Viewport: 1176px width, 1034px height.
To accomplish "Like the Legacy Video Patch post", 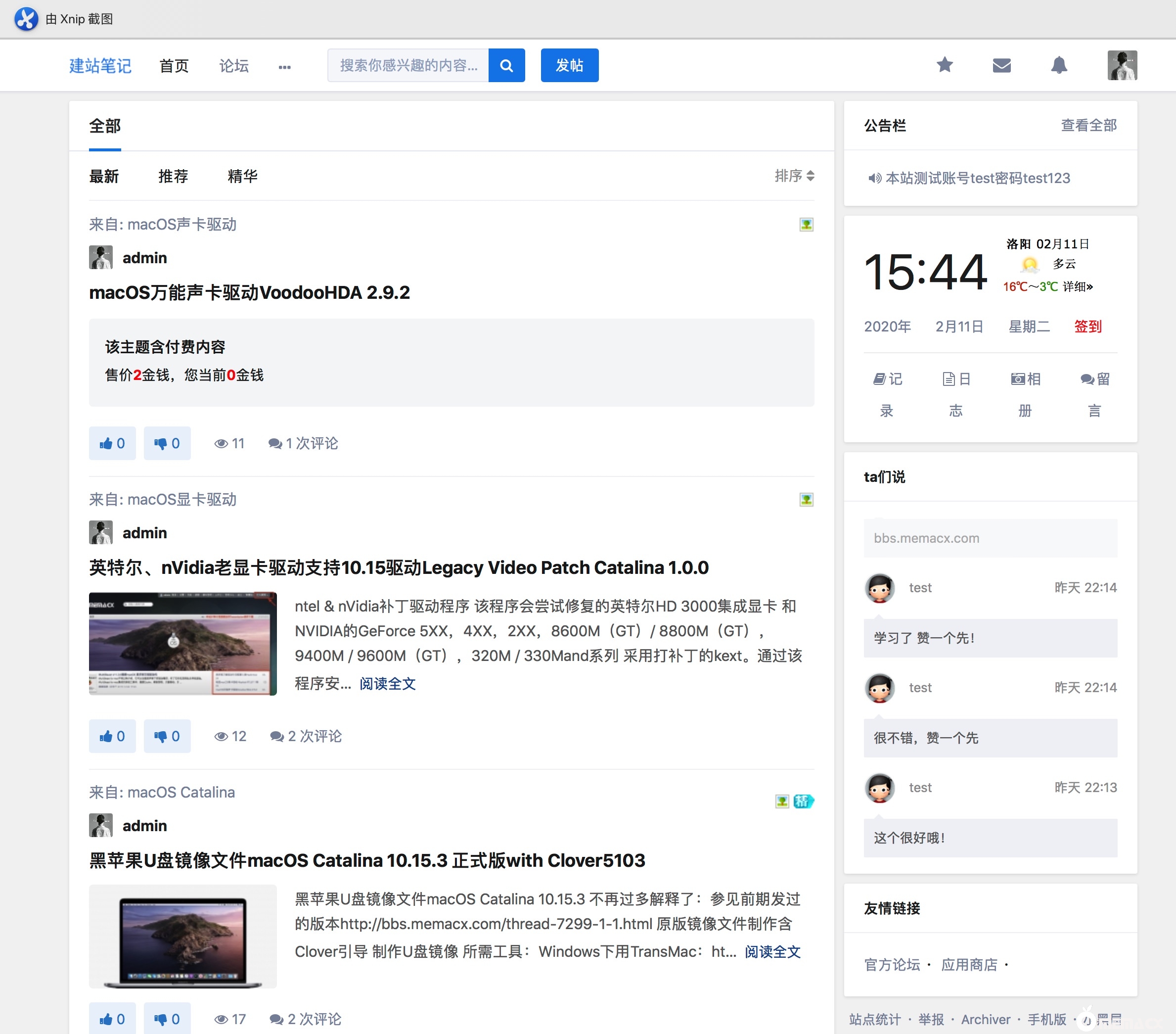I will 112,736.
